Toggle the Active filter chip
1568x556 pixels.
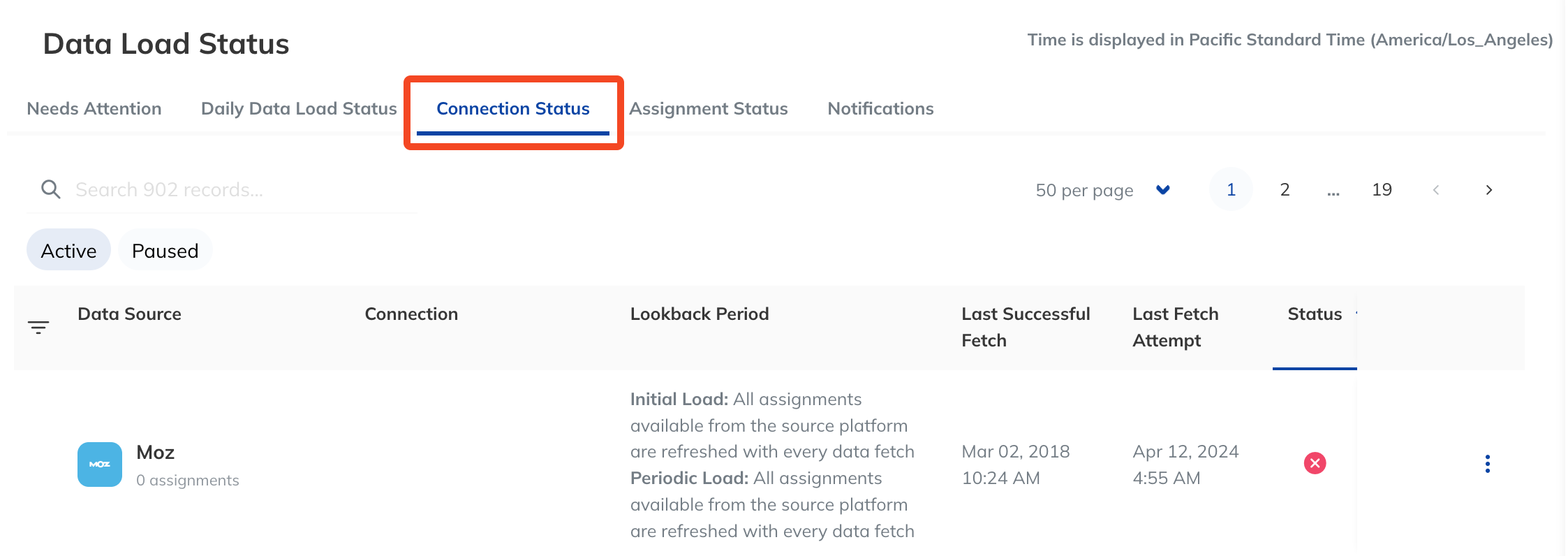click(x=68, y=250)
